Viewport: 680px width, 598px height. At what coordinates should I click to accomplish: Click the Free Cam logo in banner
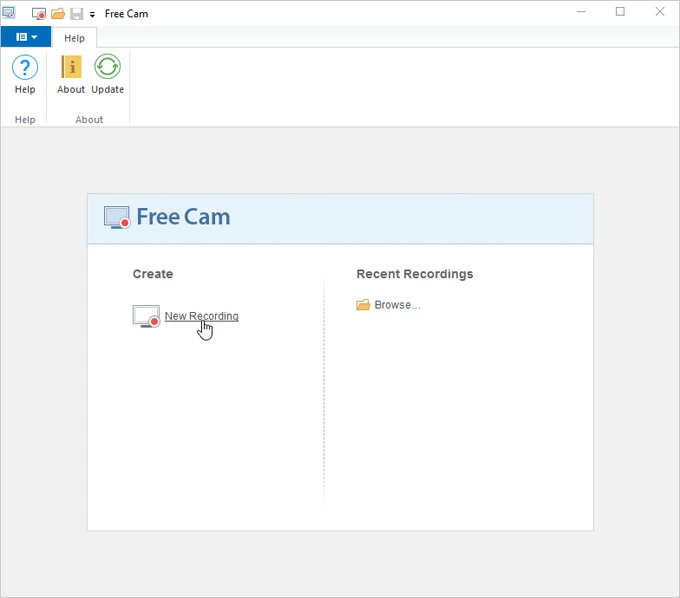(x=167, y=217)
